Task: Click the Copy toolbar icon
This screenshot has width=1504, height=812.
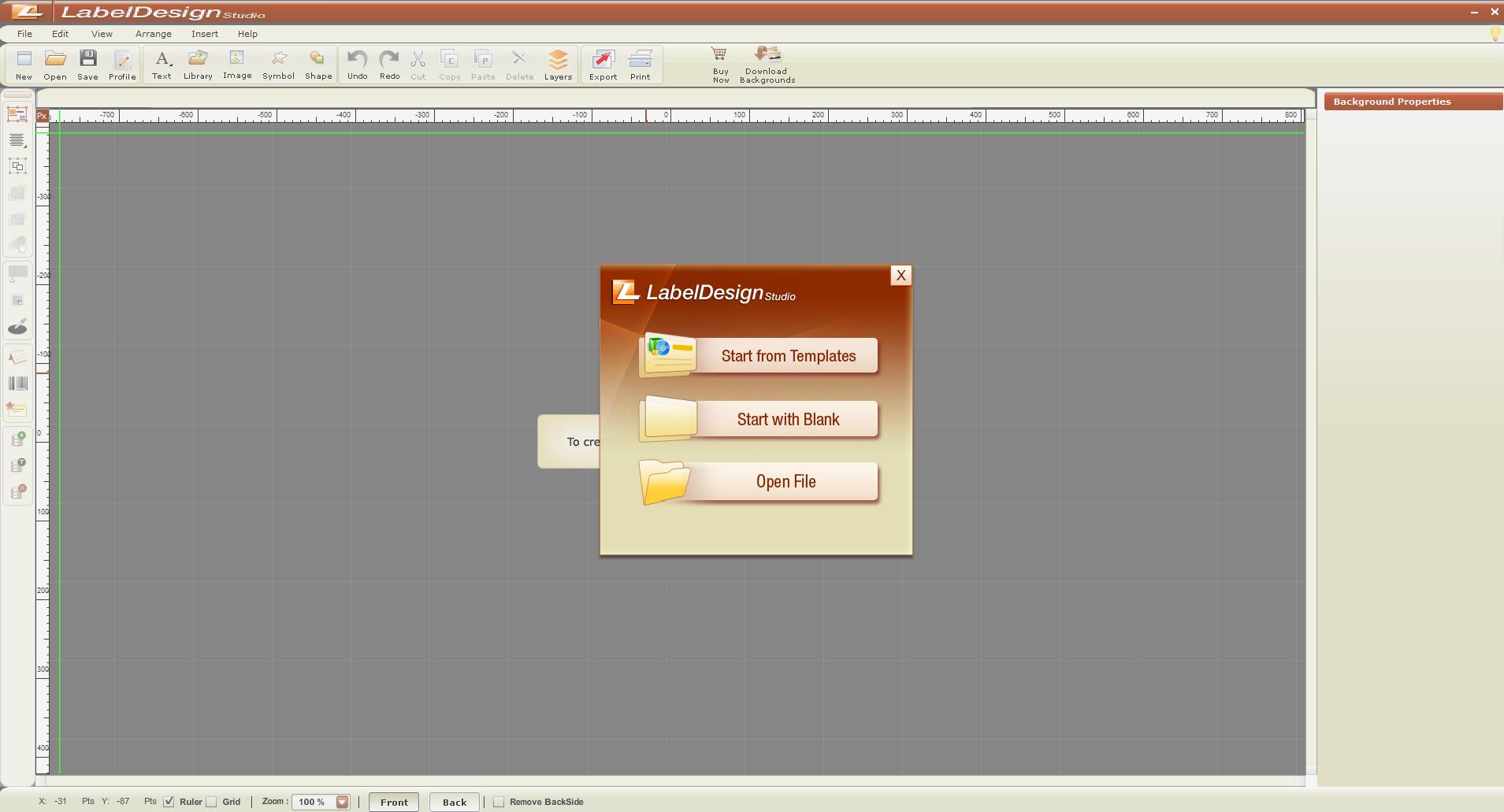Action: coord(450,65)
